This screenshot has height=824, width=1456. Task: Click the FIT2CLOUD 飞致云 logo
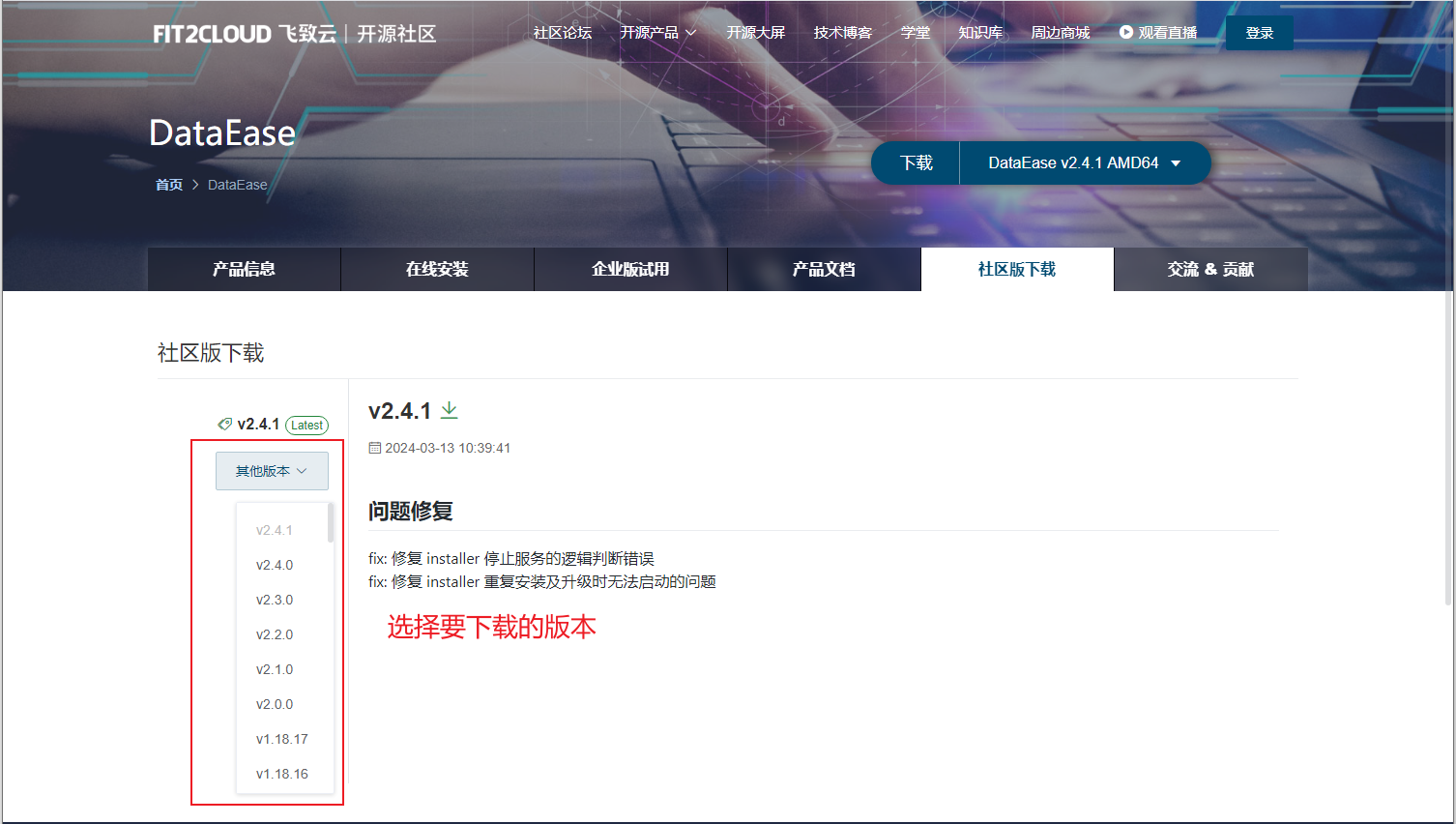245,34
